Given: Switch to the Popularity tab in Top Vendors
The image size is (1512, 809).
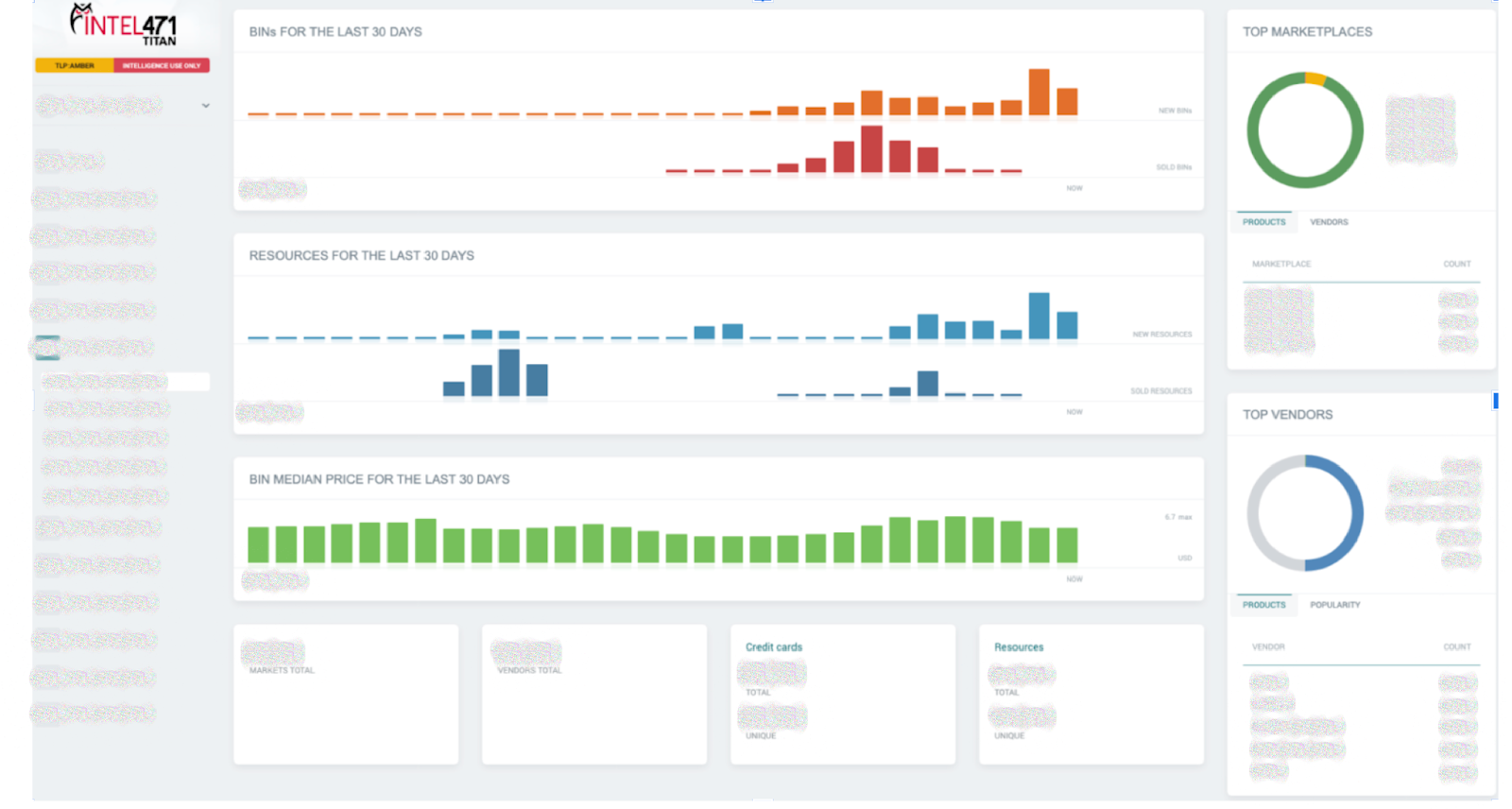Looking at the screenshot, I should click(1335, 605).
